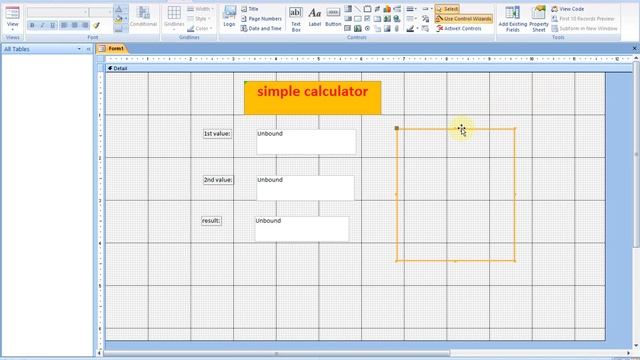Open the Line Type dropdown

point(411,18)
